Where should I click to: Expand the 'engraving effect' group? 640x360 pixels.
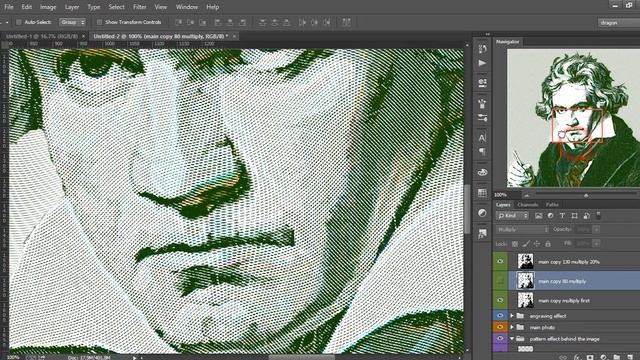coord(512,316)
